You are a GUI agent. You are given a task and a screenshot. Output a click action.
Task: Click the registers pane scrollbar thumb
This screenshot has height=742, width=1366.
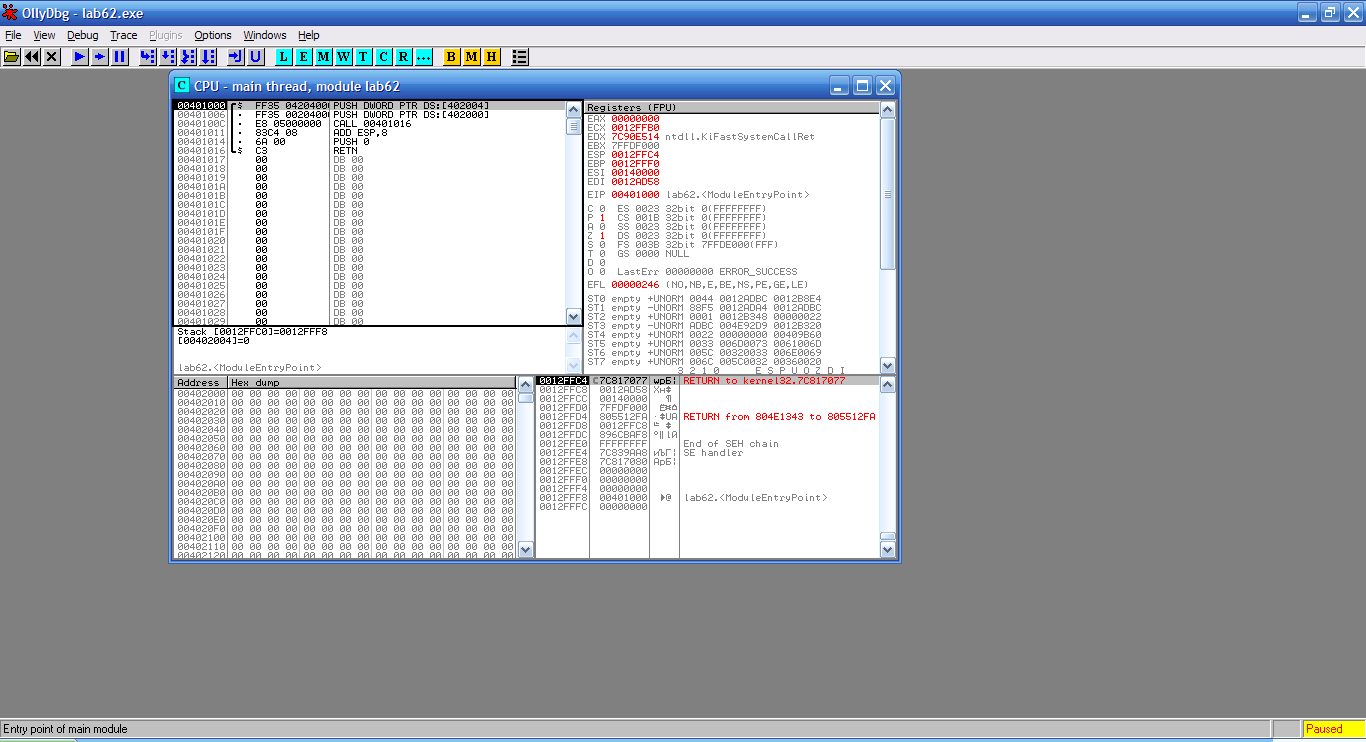pos(888,194)
